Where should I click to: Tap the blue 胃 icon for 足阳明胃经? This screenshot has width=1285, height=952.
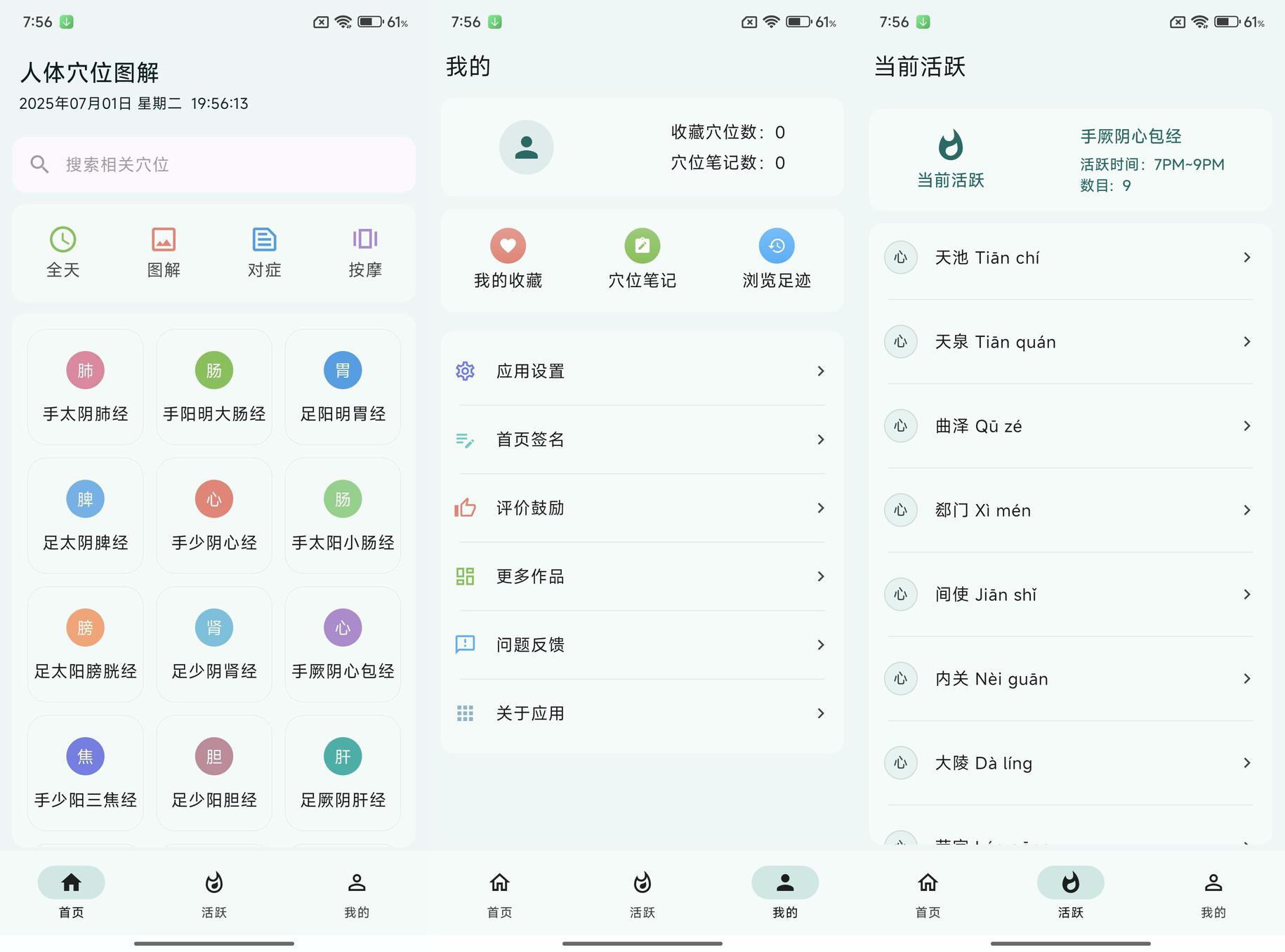pyautogui.click(x=343, y=370)
